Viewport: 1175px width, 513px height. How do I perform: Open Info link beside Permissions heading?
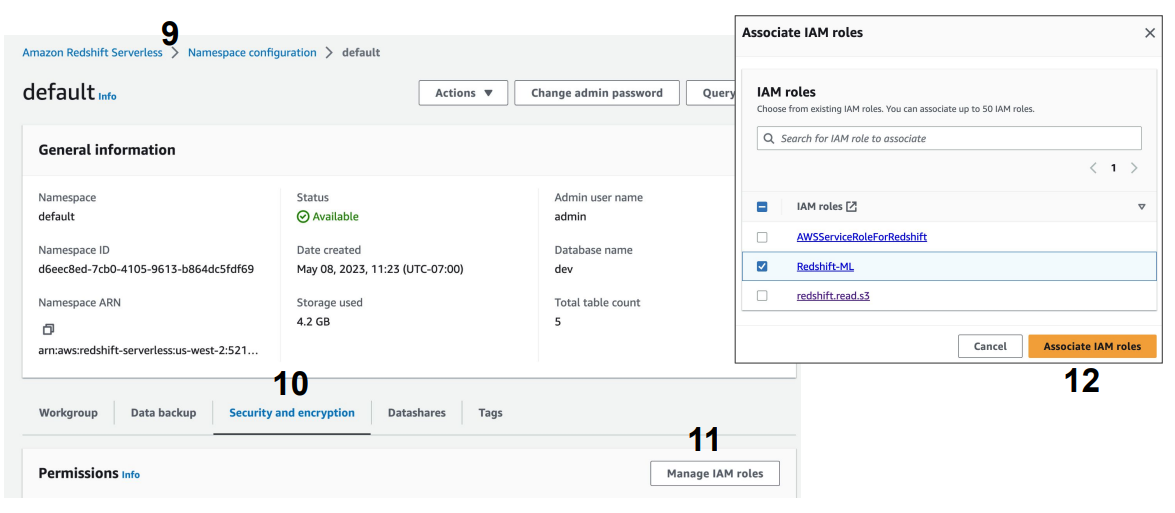coord(131,475)
